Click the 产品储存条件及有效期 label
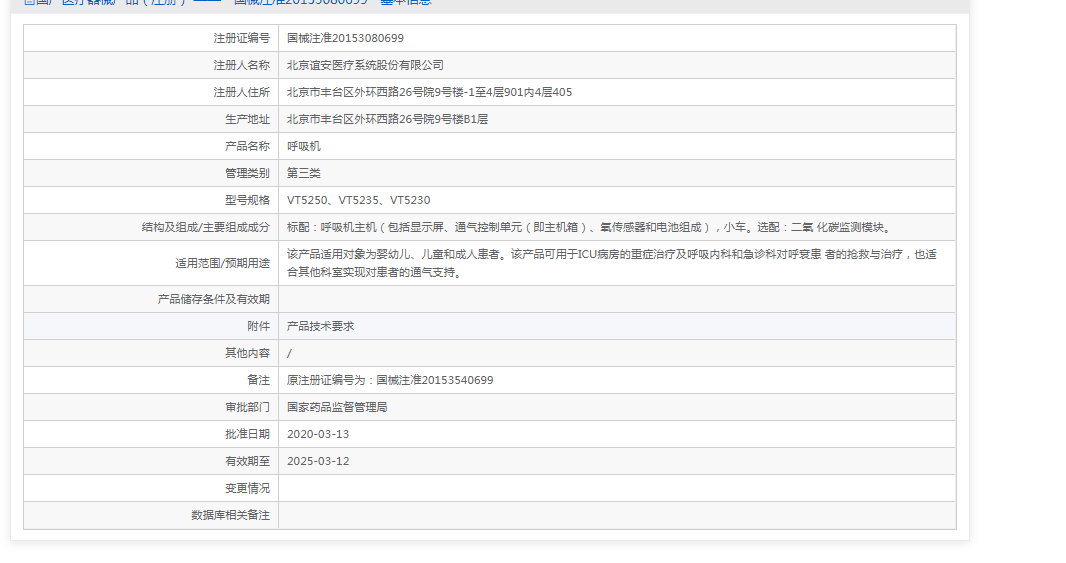The image size is (1066, 563). [213, 299]
